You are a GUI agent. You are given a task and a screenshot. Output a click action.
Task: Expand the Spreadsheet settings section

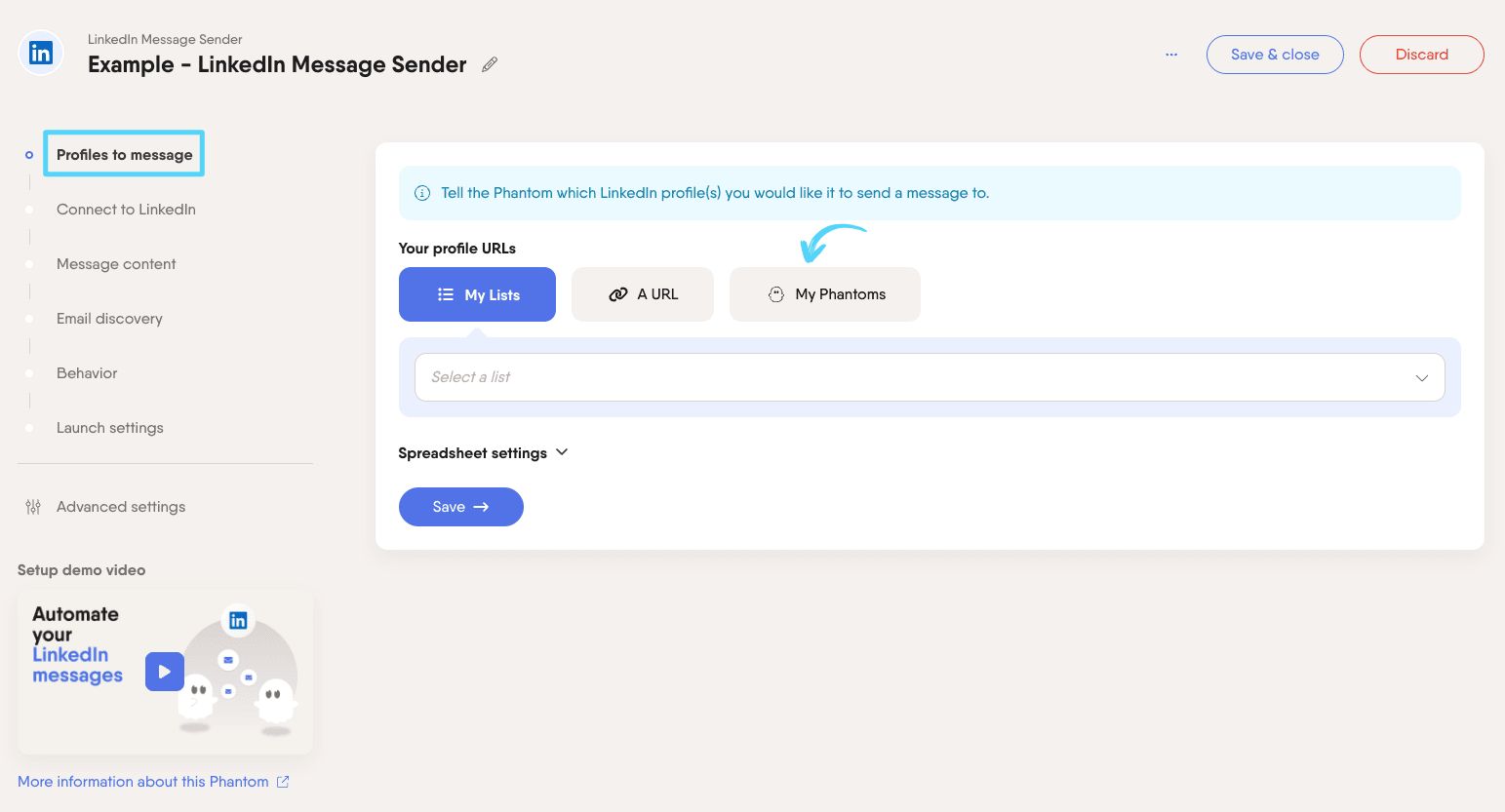(x=483, y=453)
